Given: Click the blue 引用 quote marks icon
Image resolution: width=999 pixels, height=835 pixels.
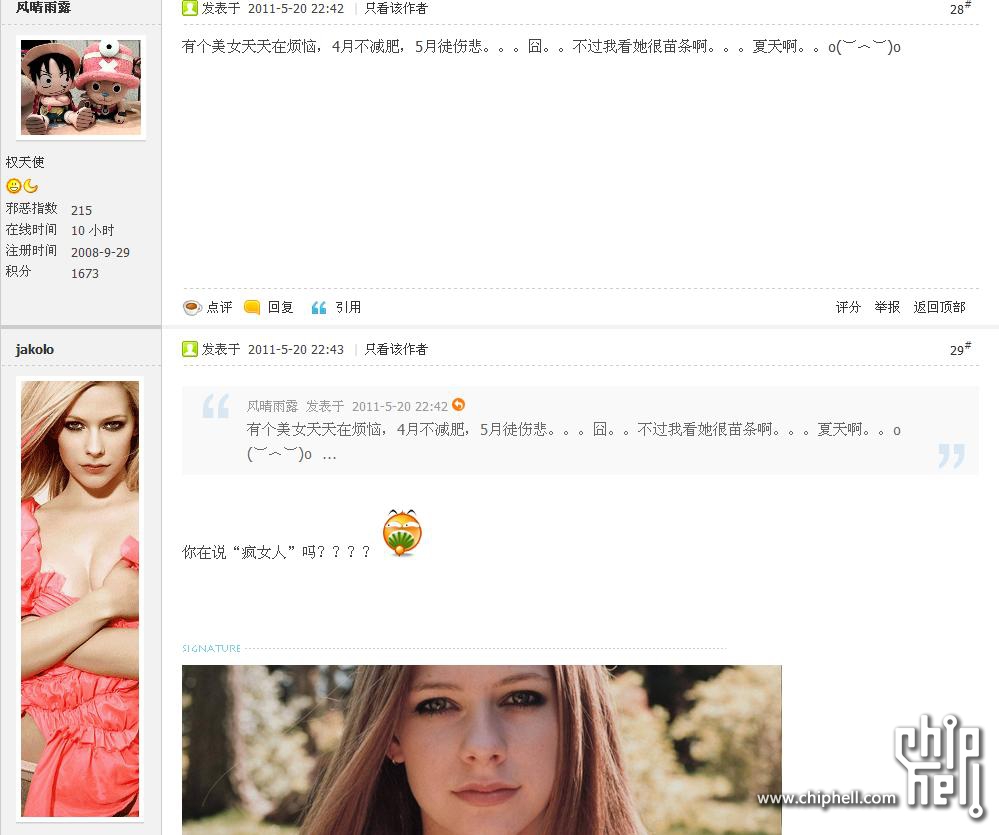Looking at the screenshot, I should tap(319, 308).
